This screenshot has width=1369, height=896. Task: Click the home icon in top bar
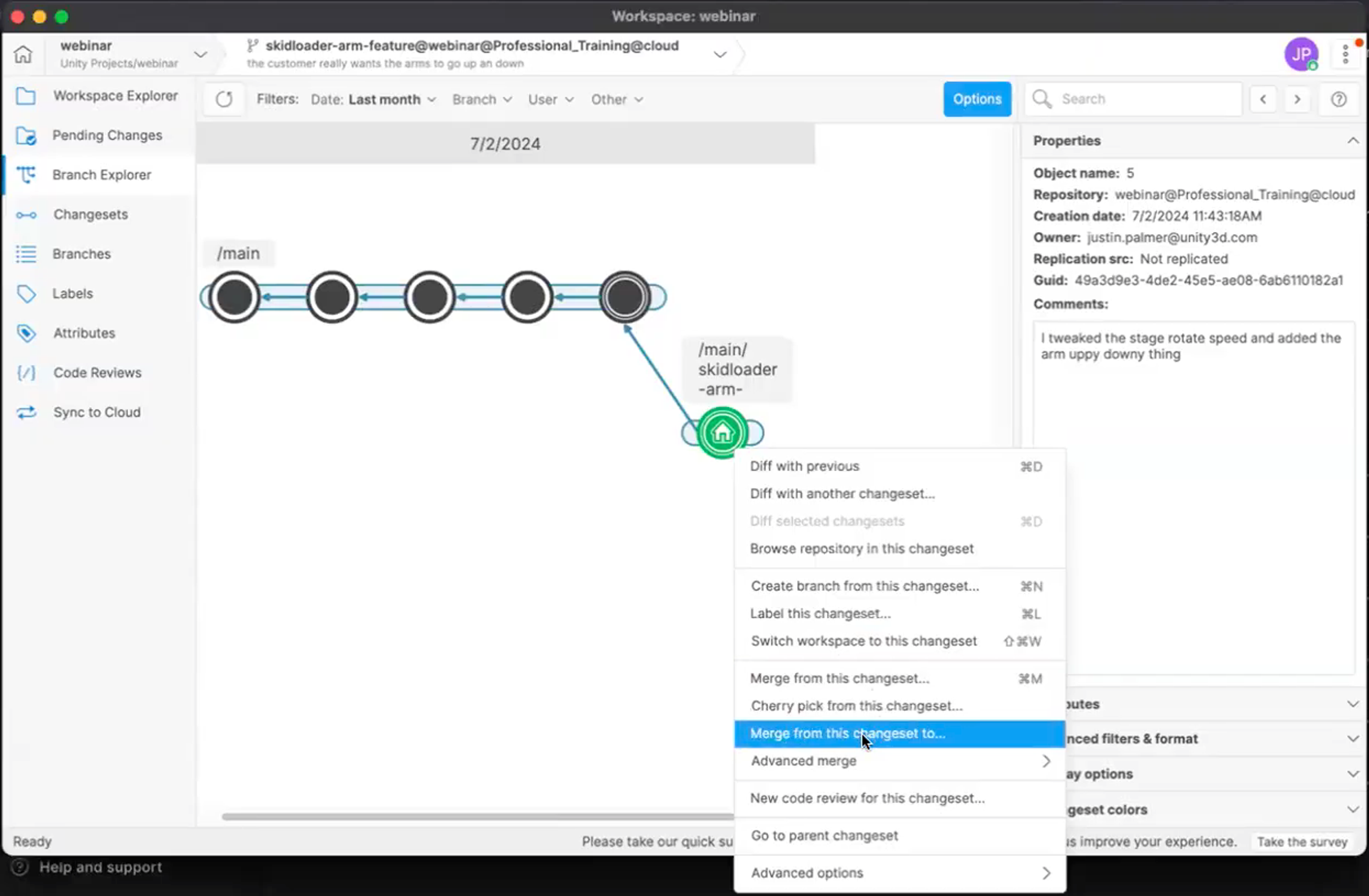click(23, 54)
